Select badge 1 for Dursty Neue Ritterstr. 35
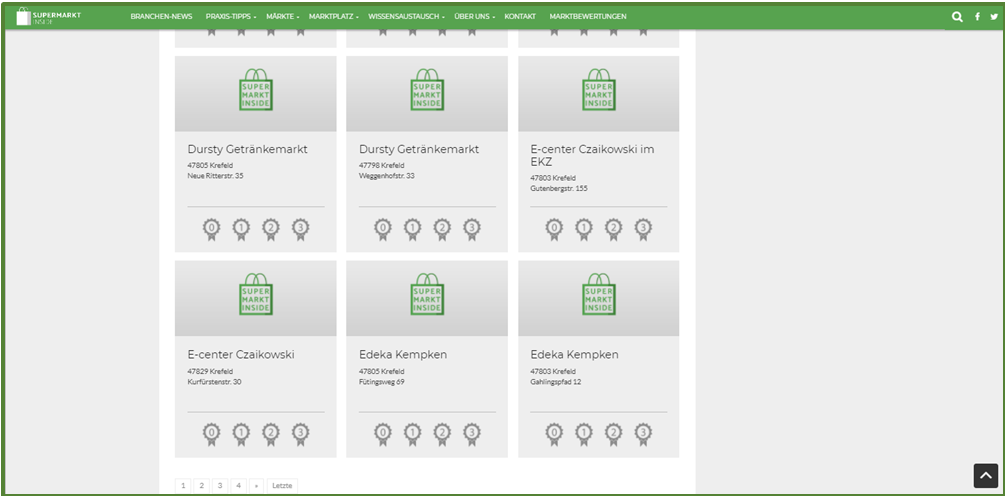Viewport: 1005px width, 496px height. (x=241, y=229)
